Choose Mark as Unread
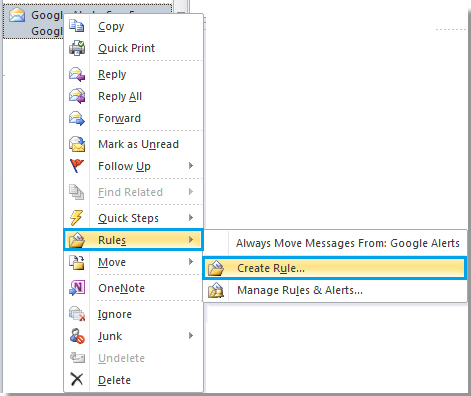Viewport: 471px width, 396px height. pyautogui.click(x=133, y=144)
